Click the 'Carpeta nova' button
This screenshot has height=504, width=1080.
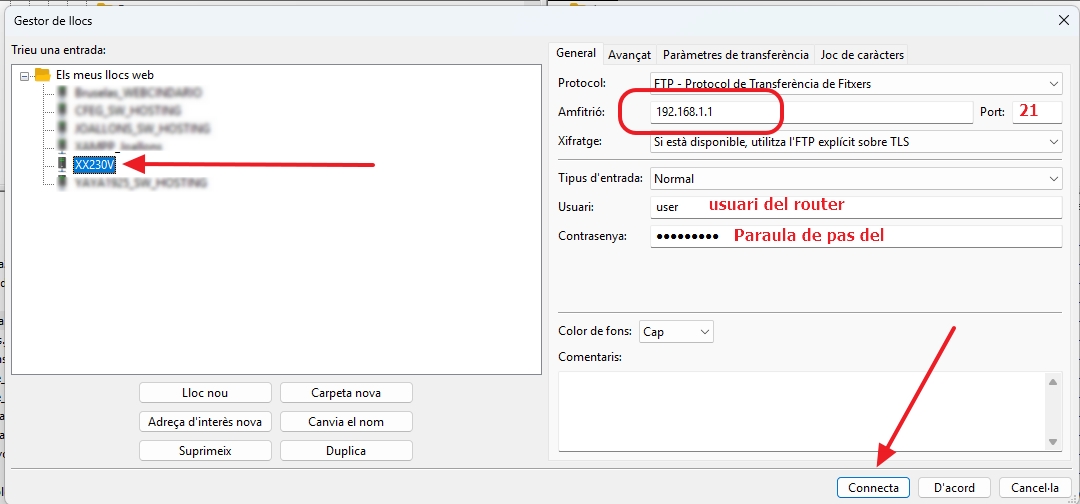pos(346,393)
